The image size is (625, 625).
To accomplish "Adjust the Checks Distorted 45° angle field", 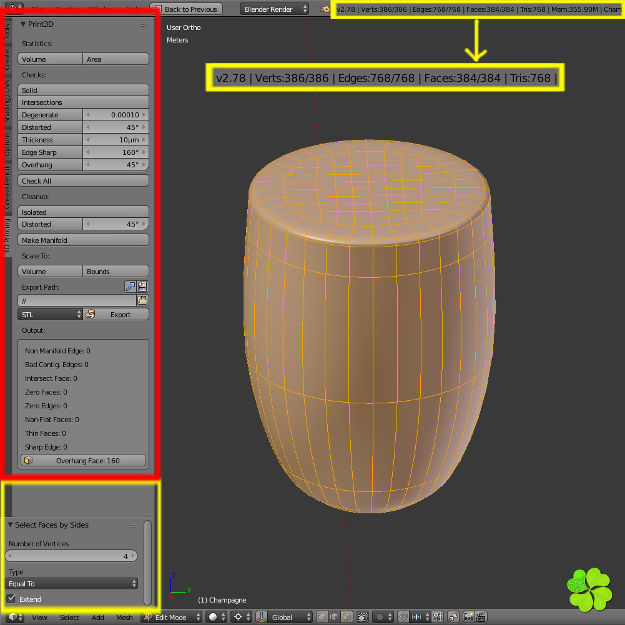I will [x=116, y=127].
